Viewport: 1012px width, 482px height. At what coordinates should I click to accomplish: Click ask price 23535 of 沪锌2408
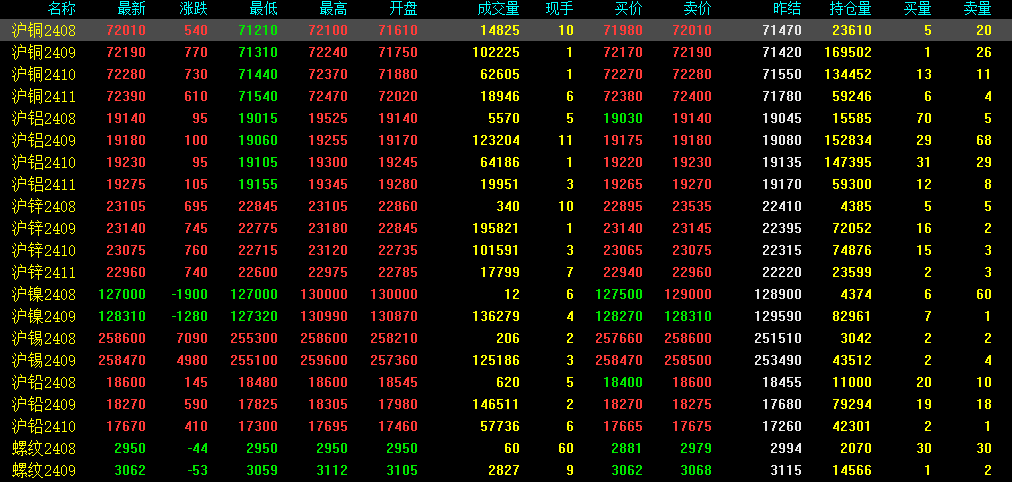[x=691, y=206]
